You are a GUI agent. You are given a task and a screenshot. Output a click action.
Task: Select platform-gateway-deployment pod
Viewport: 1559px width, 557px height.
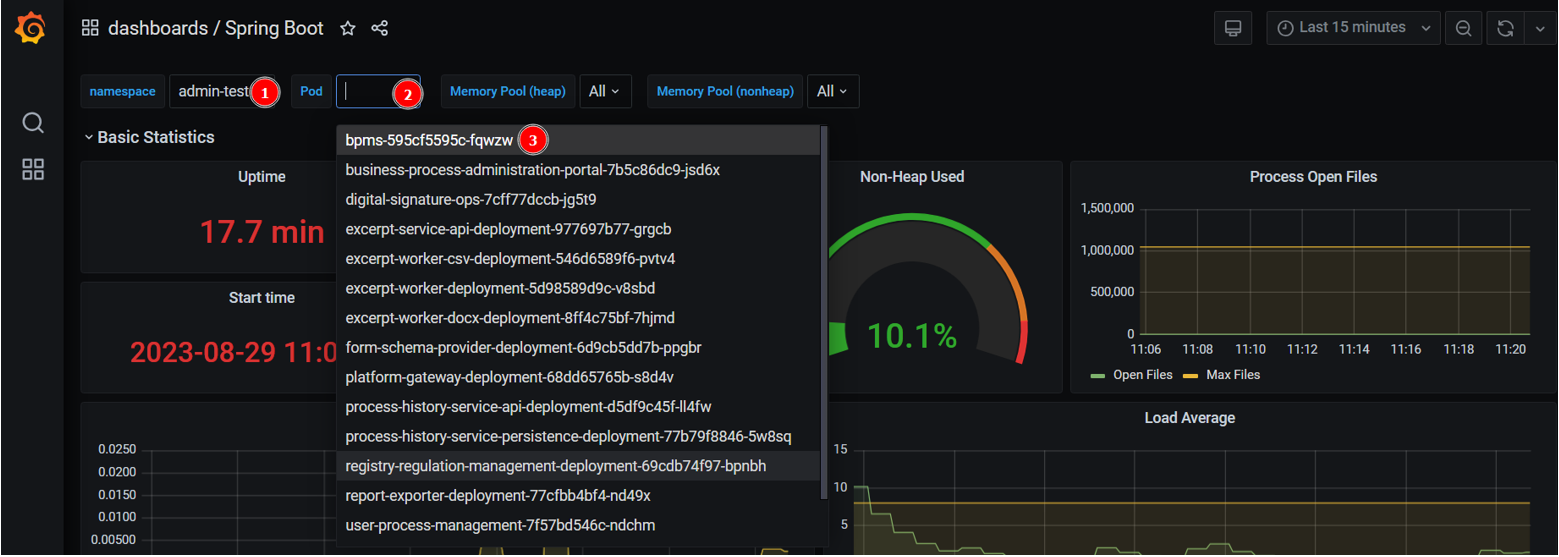tap(578, 377)
